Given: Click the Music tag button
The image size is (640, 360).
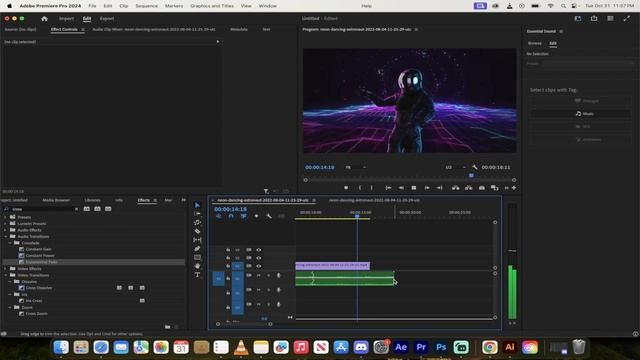Looking at the screenshot, I should pyautogui.click(x=580, y=113).
